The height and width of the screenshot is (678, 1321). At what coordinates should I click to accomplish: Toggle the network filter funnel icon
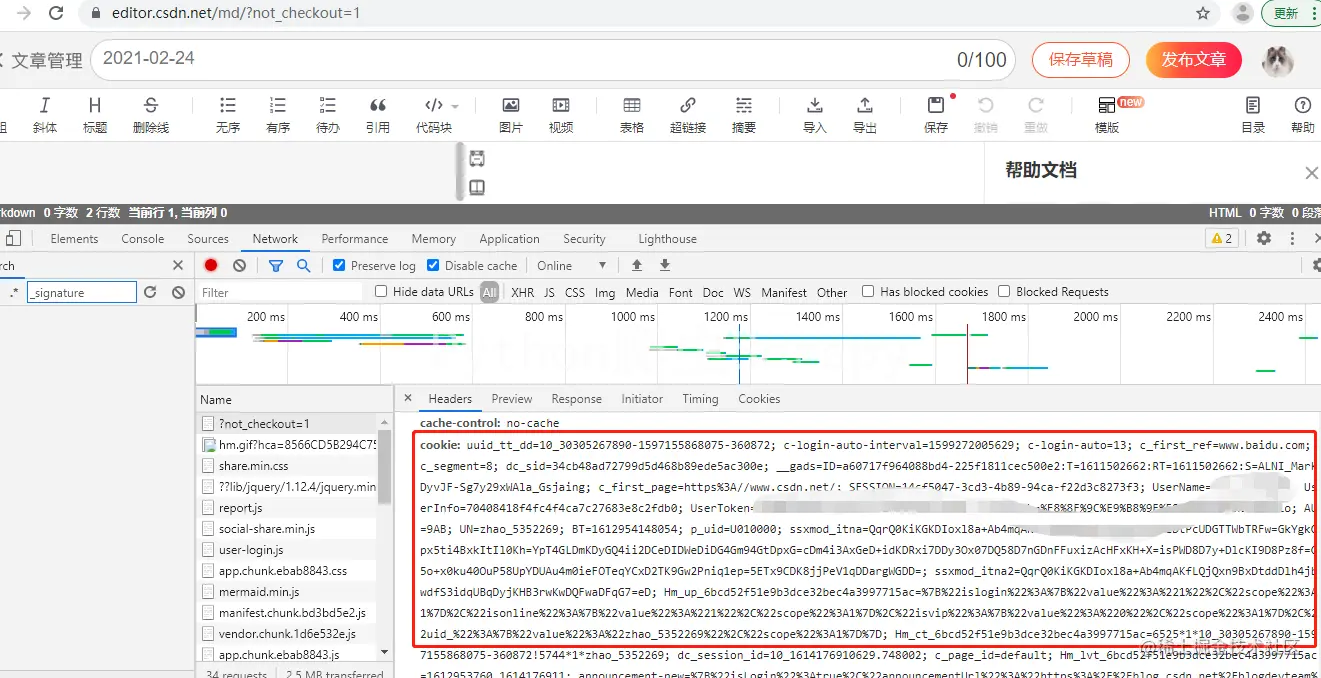pos(276,265)
